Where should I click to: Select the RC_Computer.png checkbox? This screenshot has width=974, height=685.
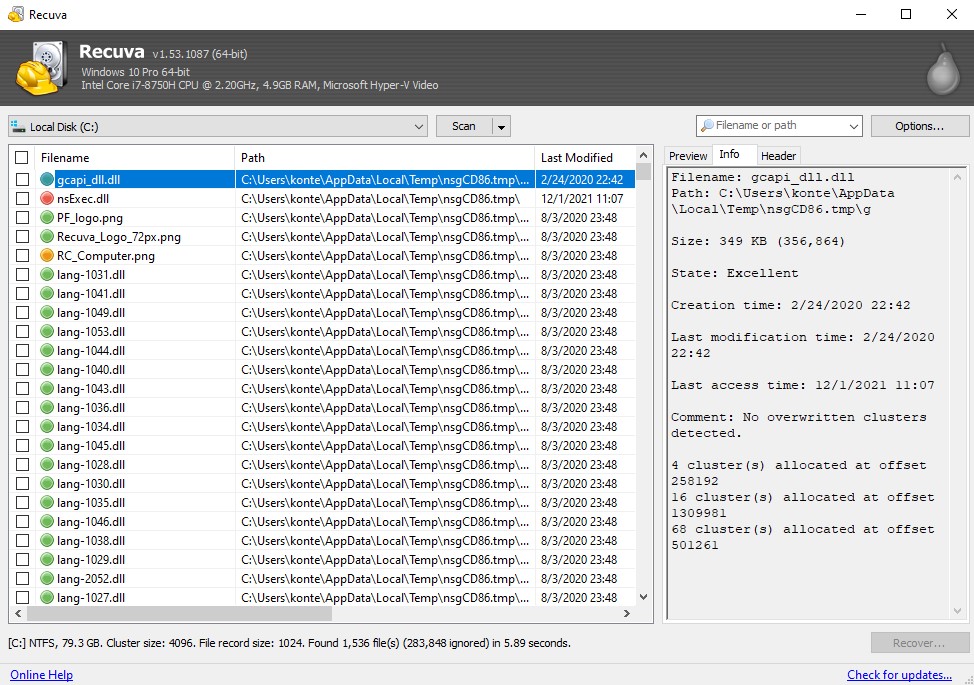(22, 255)
